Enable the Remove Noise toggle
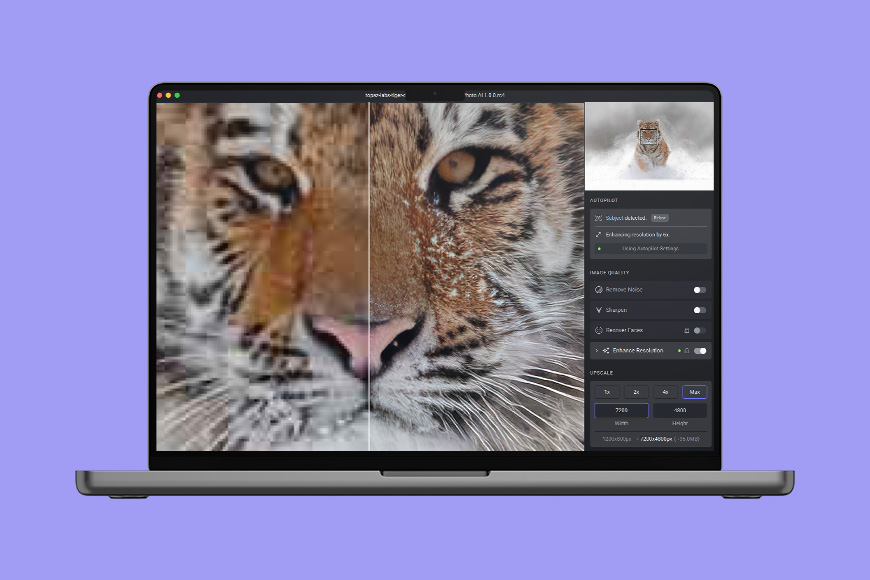This screenshot has height=580, width=870. [700, 290]
